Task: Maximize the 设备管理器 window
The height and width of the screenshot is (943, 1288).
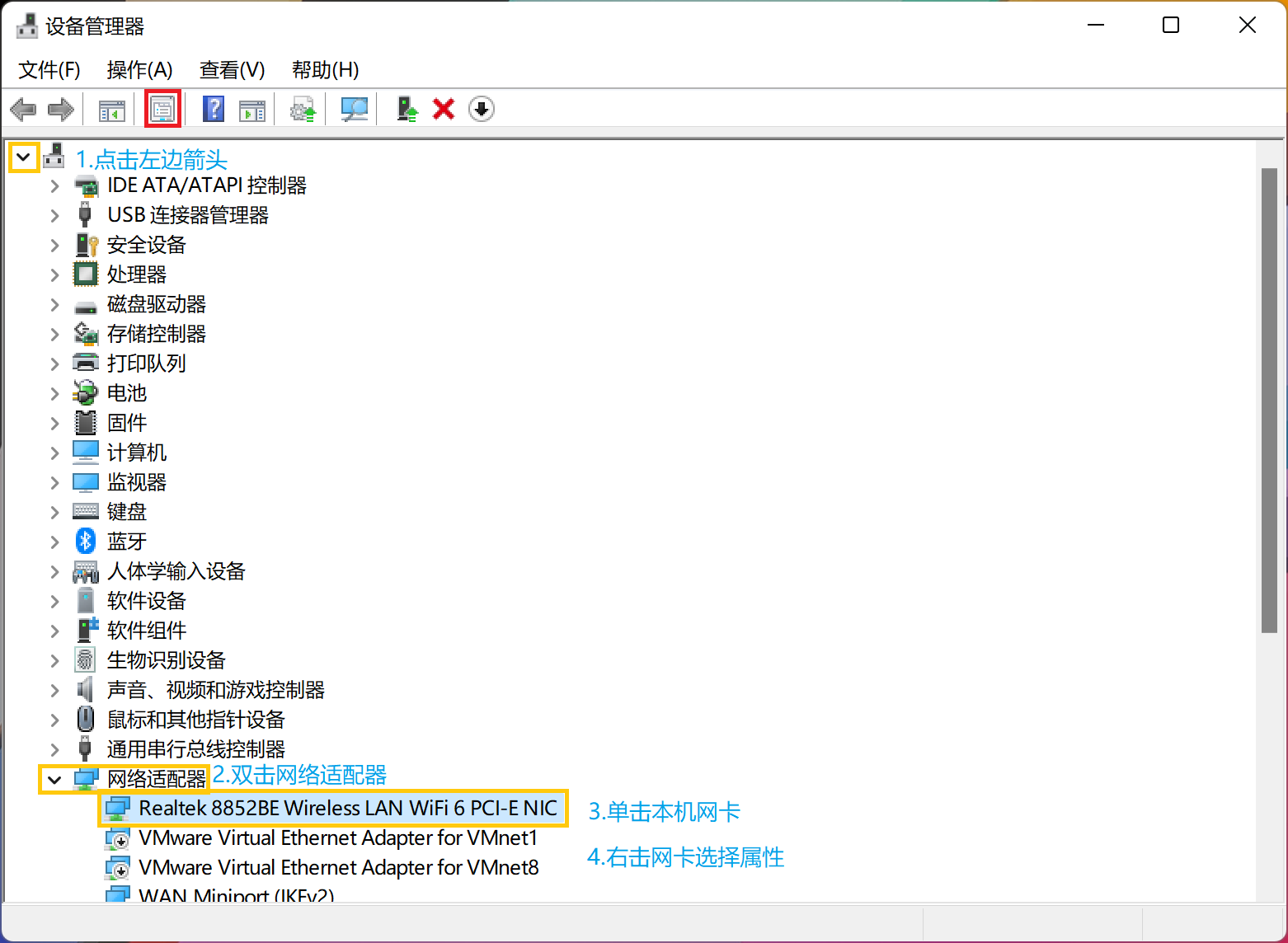Action: (1171, 26)
